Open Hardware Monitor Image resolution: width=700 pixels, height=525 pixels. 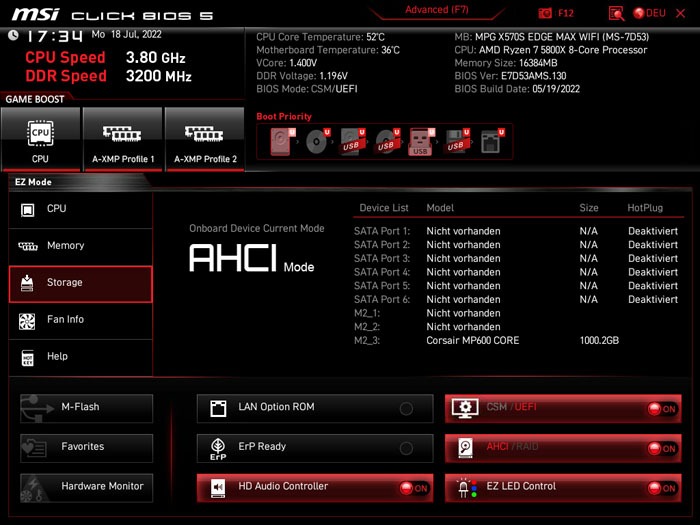(x=87, y=488)
